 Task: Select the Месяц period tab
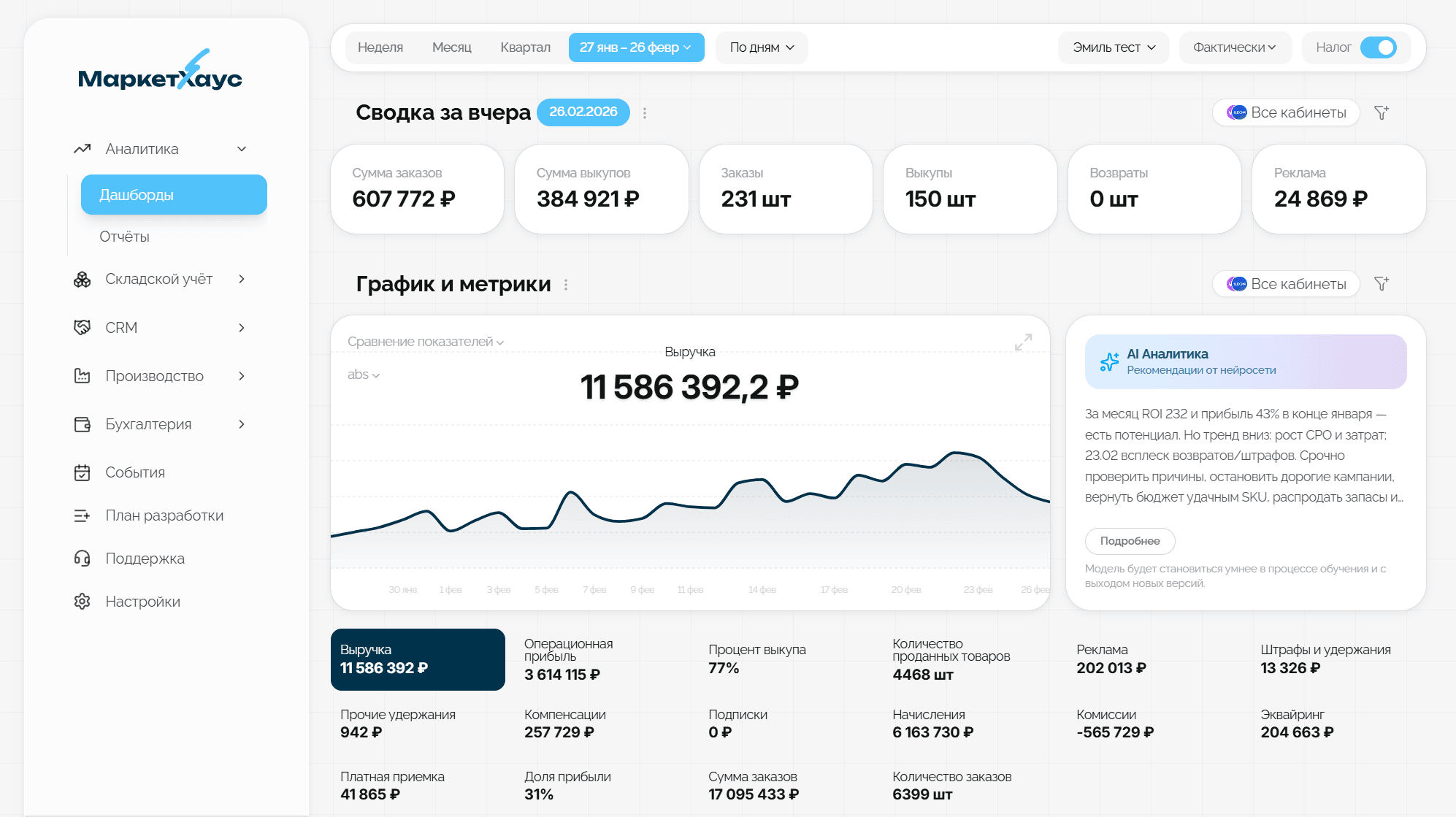(452, 47)
